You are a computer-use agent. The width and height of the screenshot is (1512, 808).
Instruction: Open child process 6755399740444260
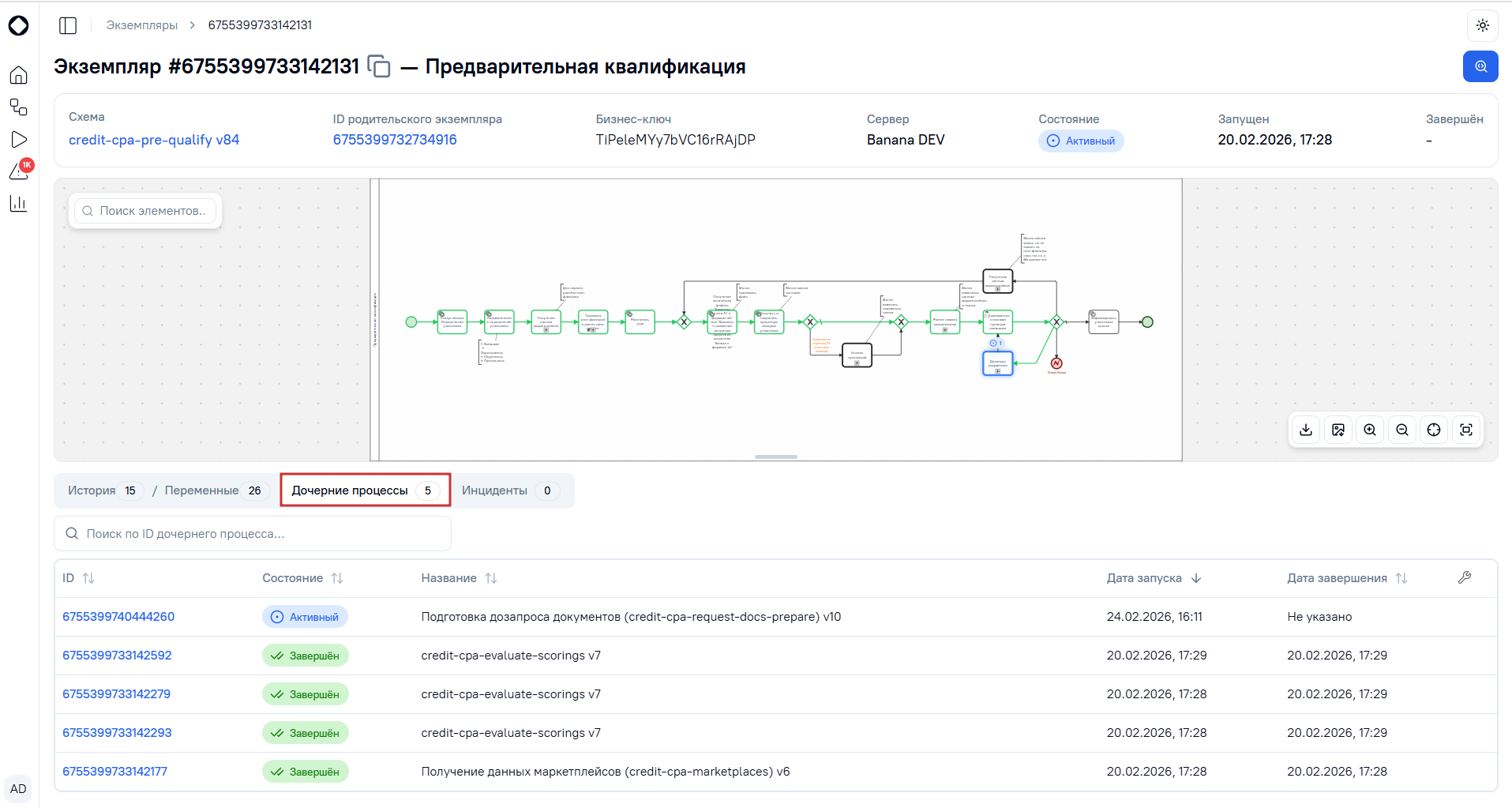tap(118, 617)
